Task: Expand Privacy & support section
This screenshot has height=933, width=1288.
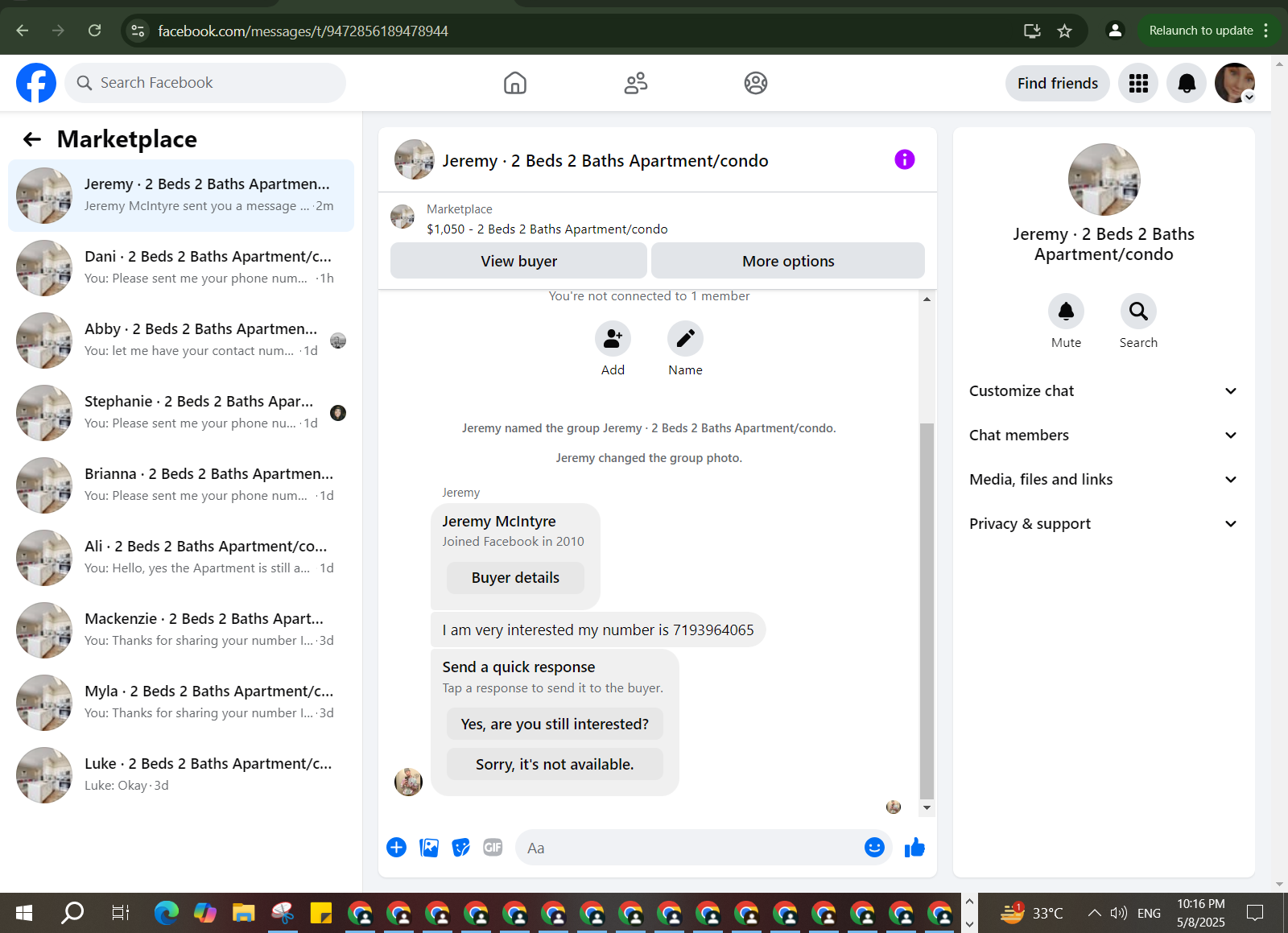Action: 1103,524
